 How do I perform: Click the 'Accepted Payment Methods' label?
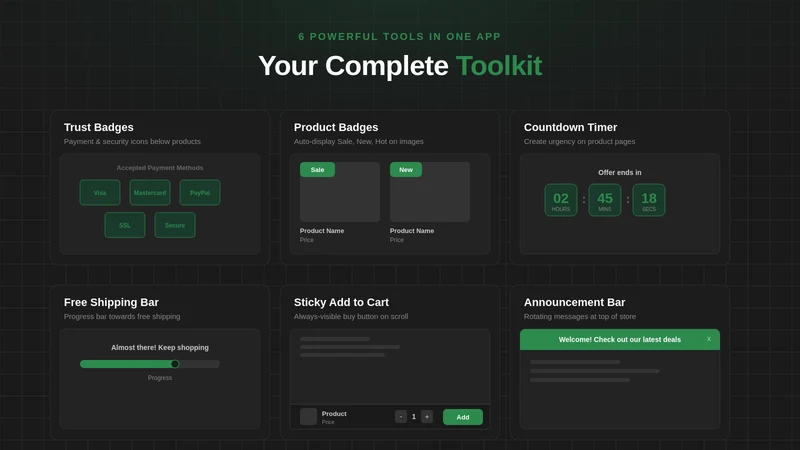pyautogui.click(x=160, y=168)
